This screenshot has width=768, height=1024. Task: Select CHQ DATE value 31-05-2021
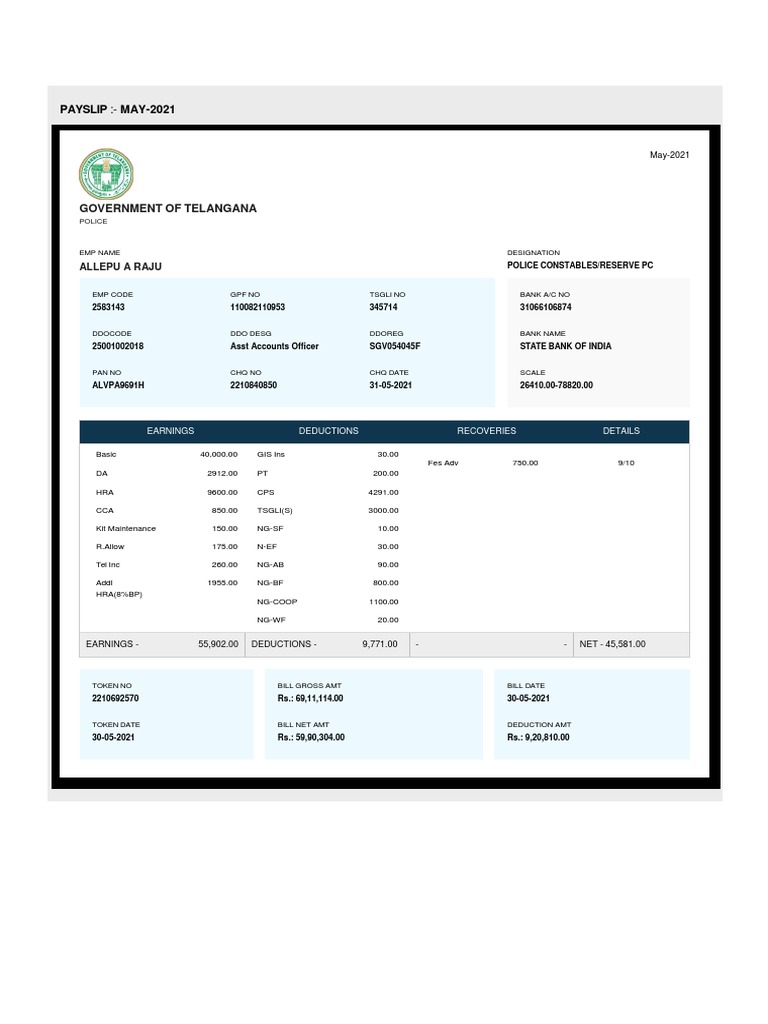391,385
